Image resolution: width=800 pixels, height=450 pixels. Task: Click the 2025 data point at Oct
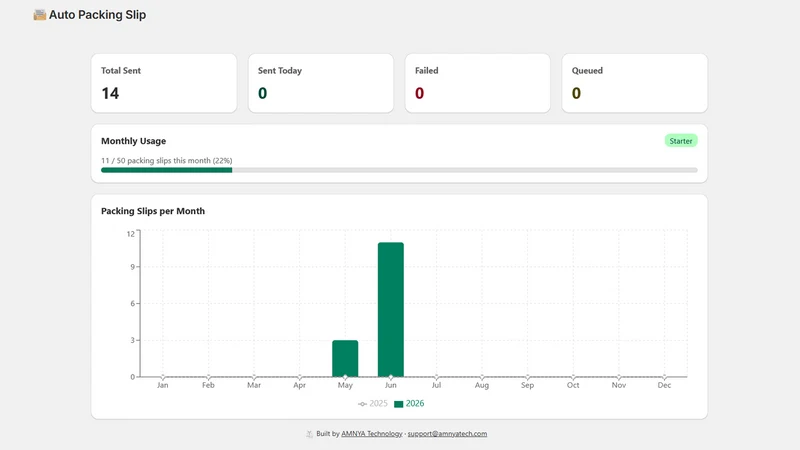coord(573,377)
